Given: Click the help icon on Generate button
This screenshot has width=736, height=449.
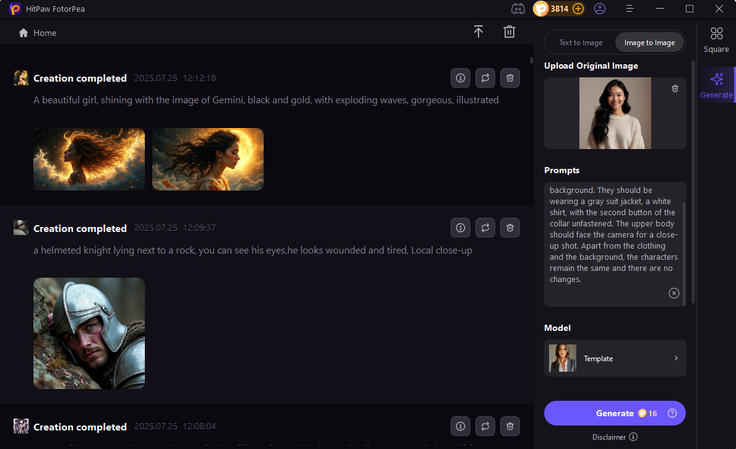Looking at the screenshot, I should 672,413.
